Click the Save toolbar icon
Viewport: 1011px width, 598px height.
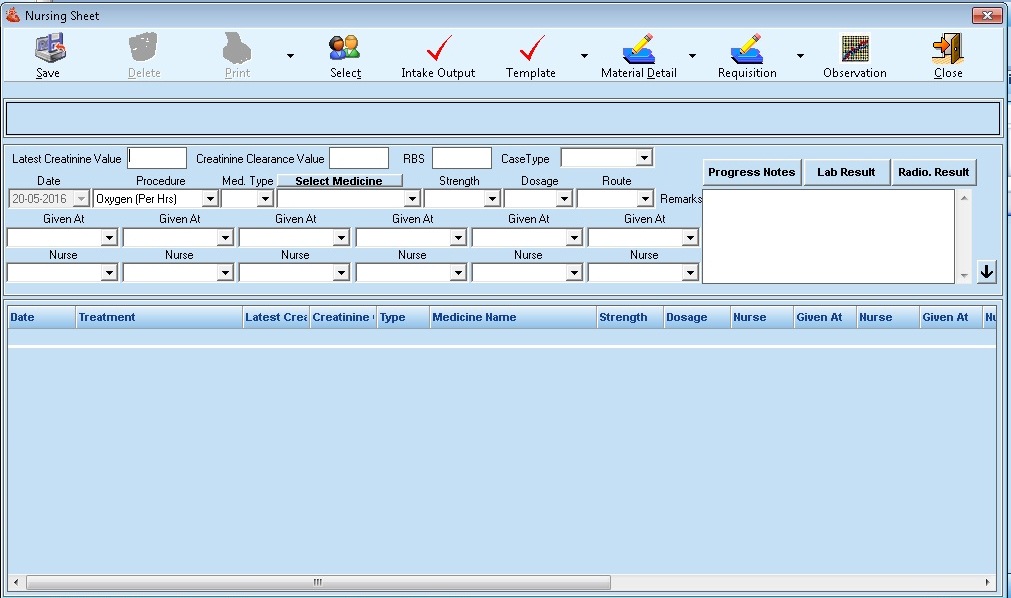pos(48,49)
